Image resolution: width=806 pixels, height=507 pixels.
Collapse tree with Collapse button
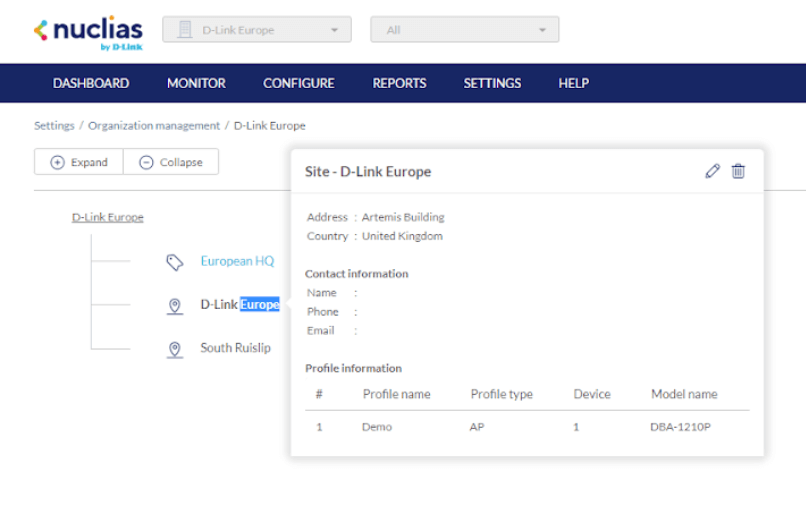point(171,162)
